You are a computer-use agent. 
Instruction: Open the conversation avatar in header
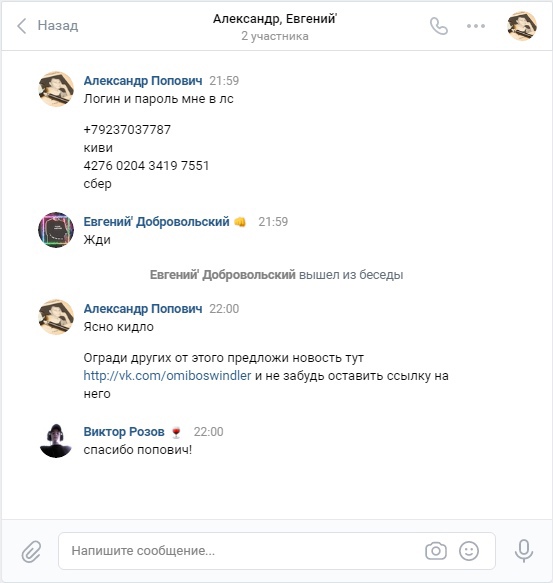pos(522,26)
